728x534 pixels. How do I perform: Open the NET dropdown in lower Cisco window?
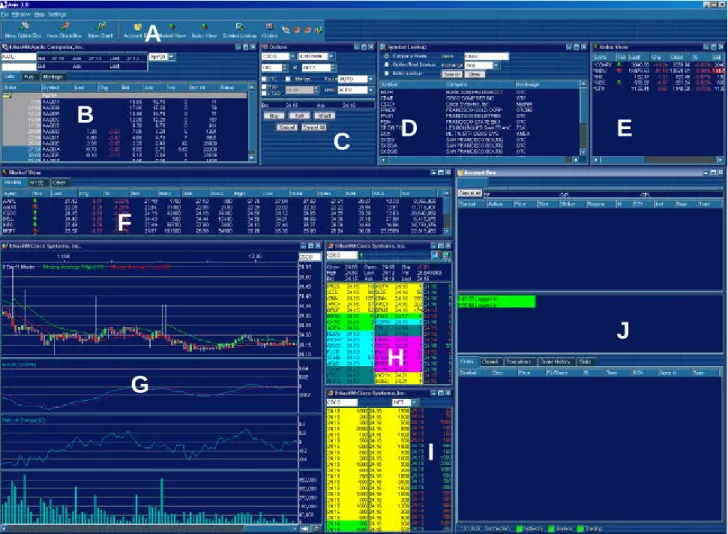click(415, 403)
